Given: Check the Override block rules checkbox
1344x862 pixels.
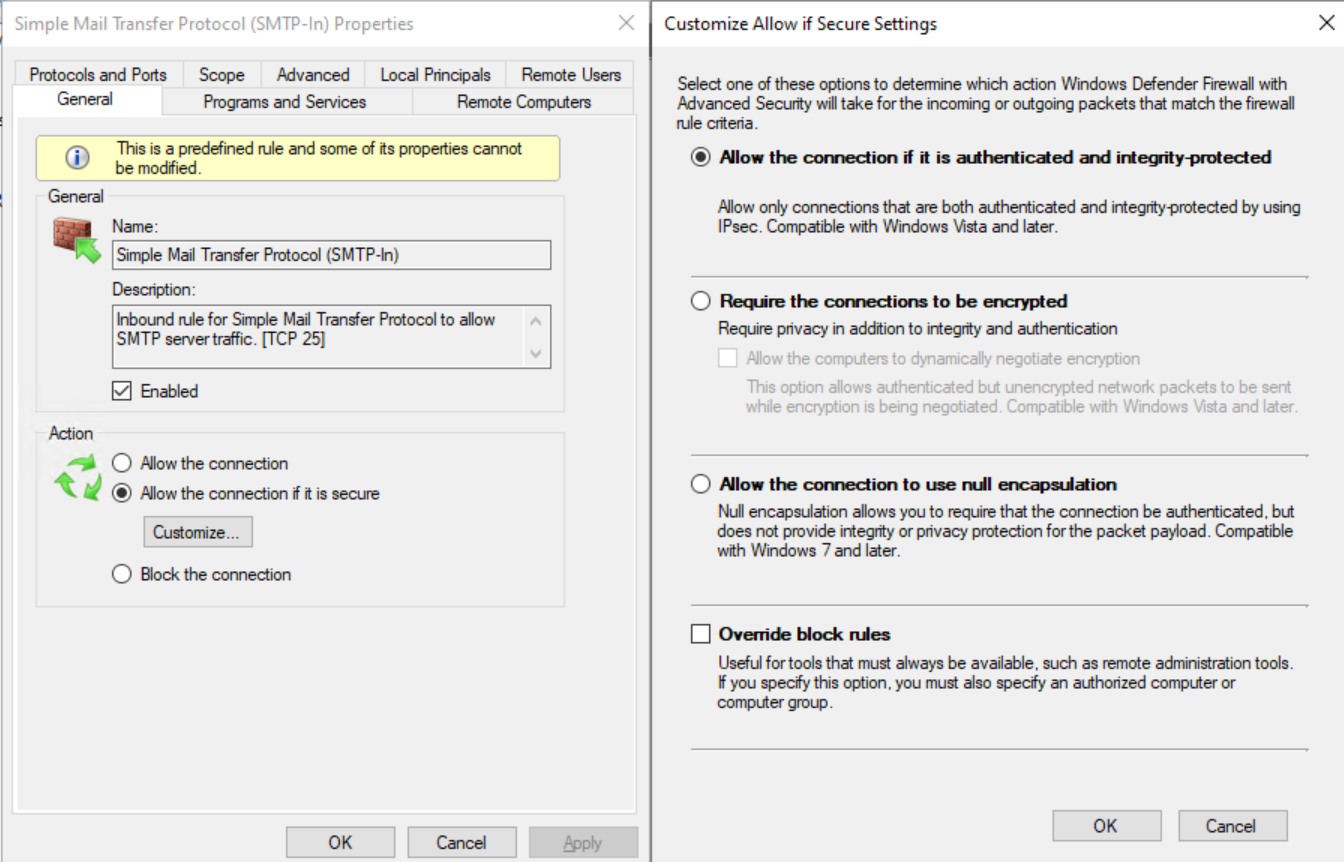Looking at the screenshot, I should tap(700, 634).
